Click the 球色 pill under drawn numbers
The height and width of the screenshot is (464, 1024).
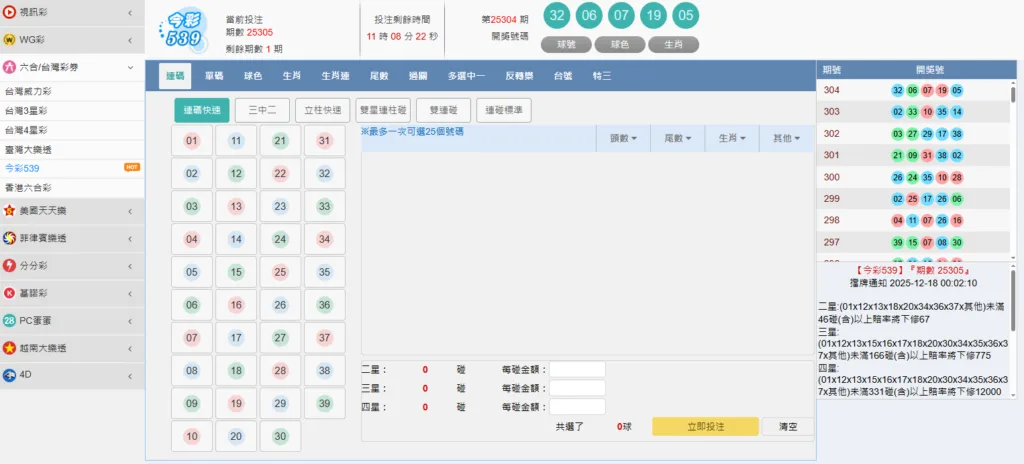click(620, 45)
